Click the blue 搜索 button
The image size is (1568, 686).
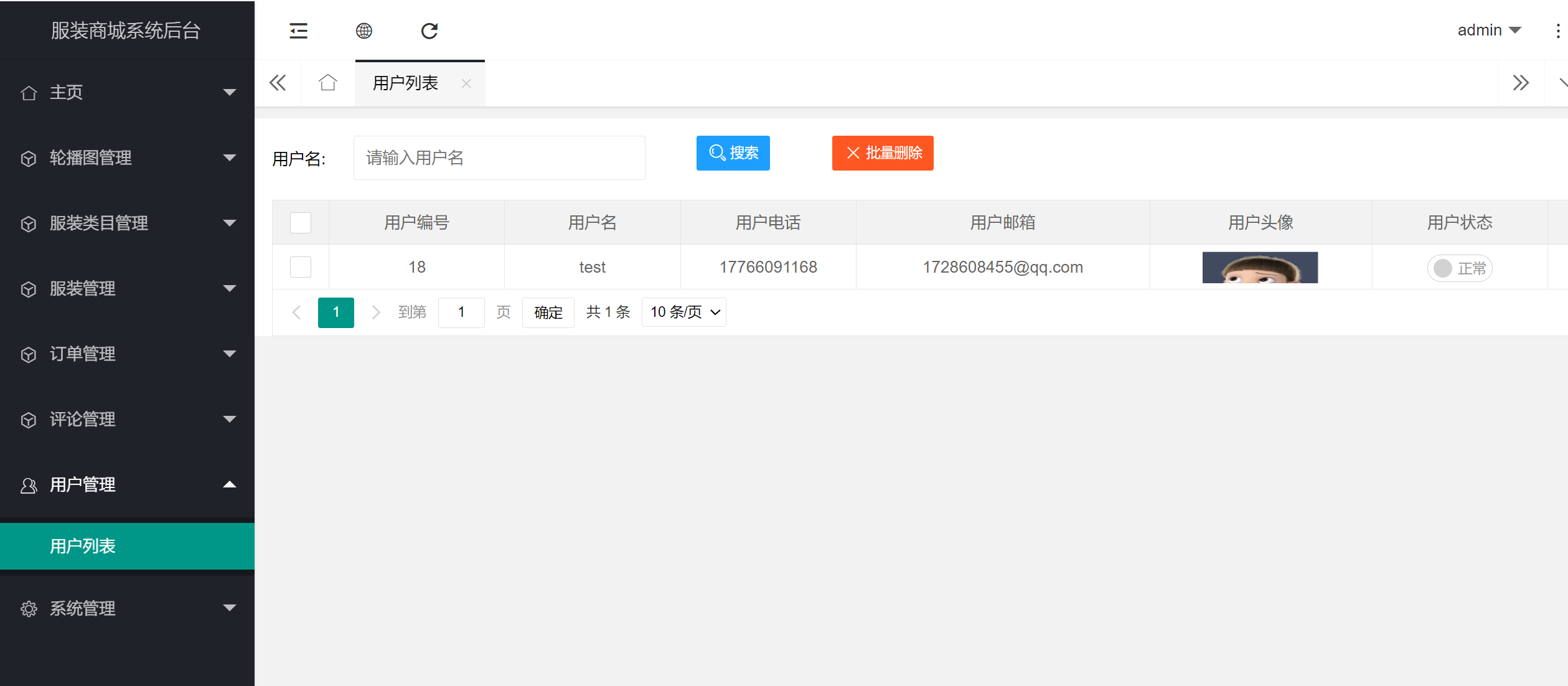(733, 153)
